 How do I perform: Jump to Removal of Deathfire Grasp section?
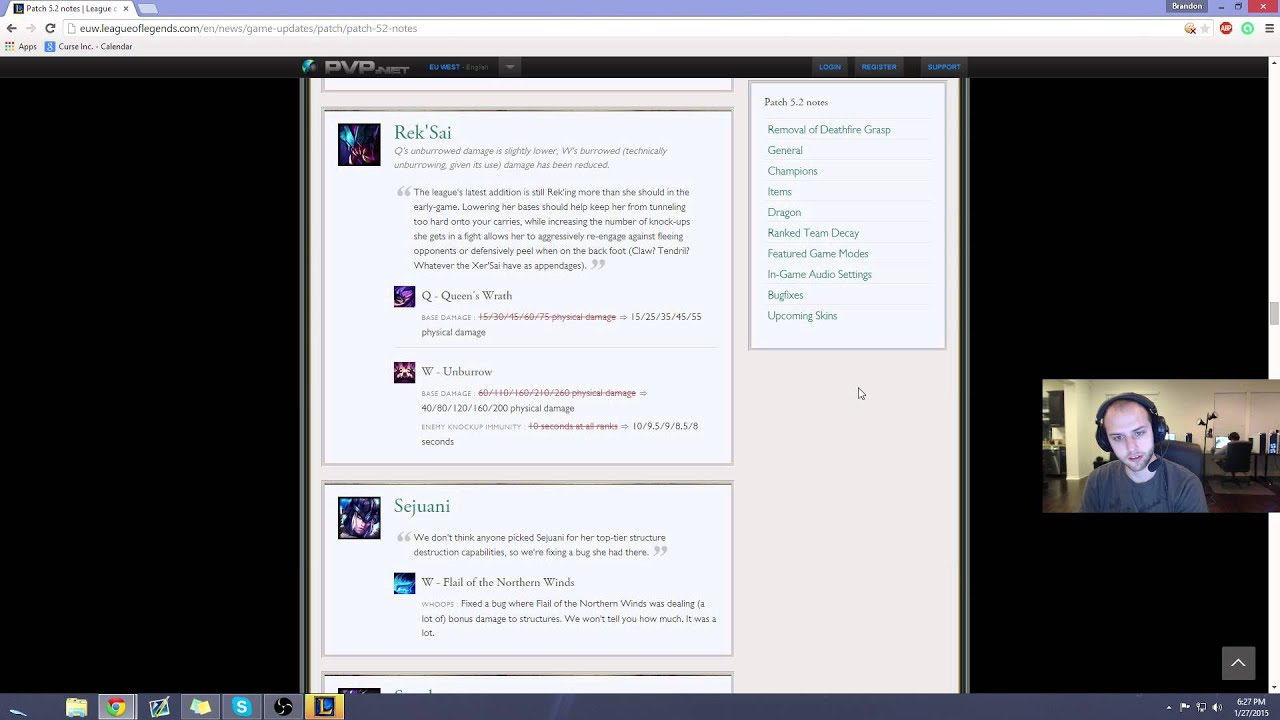point(828,130)
